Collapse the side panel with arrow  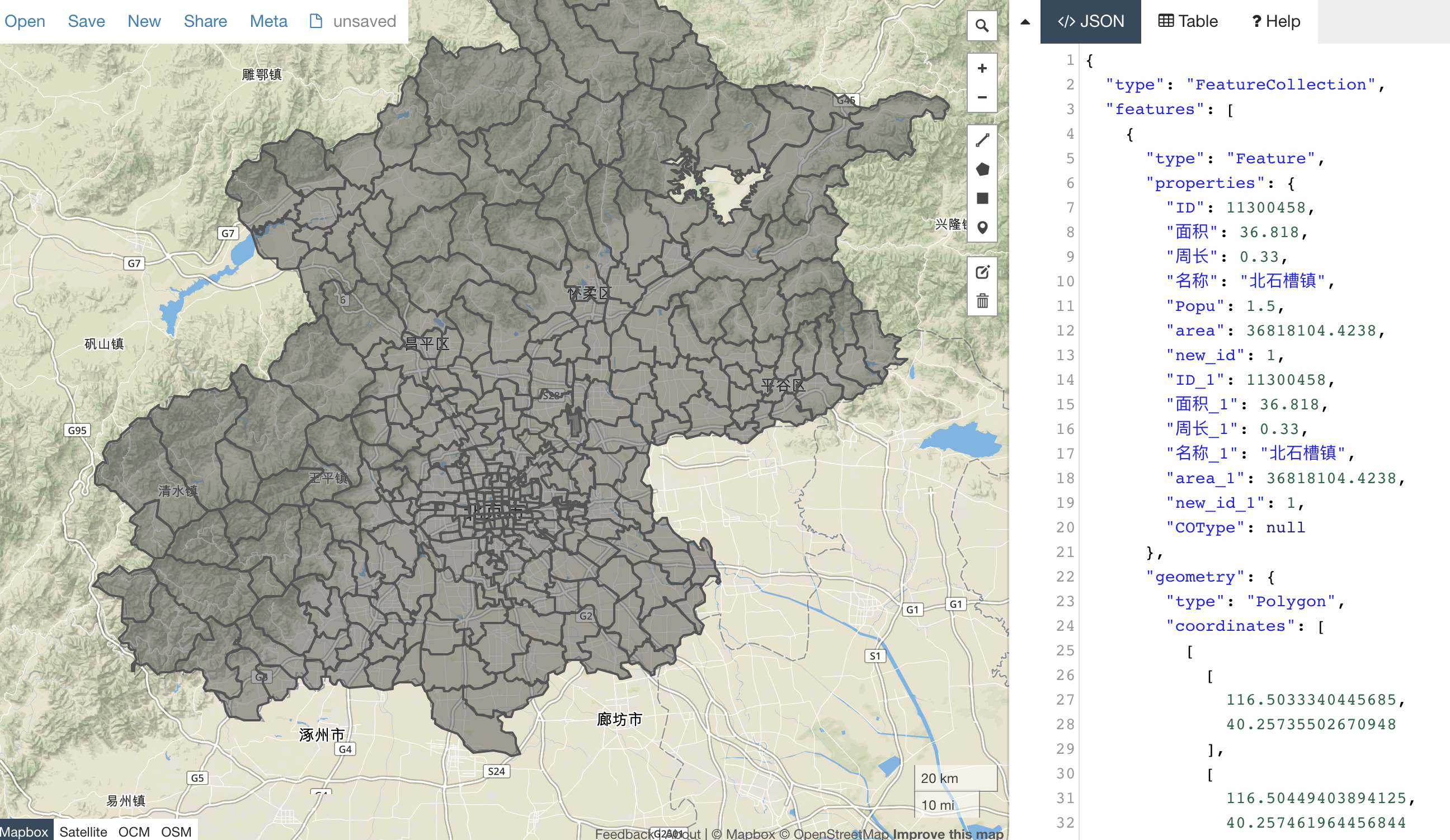click(x=1025, y=22)
